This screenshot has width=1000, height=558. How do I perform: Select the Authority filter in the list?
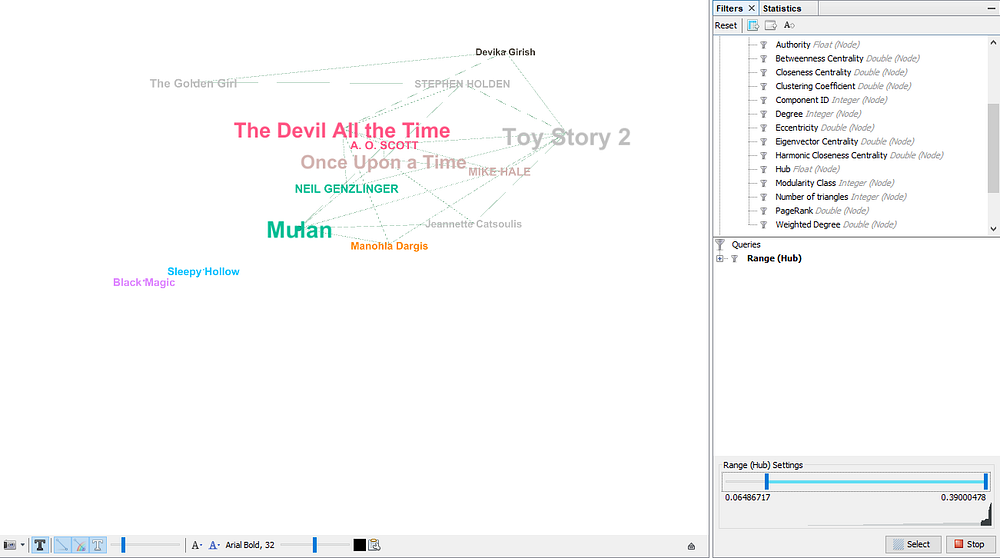coord(817,45)
